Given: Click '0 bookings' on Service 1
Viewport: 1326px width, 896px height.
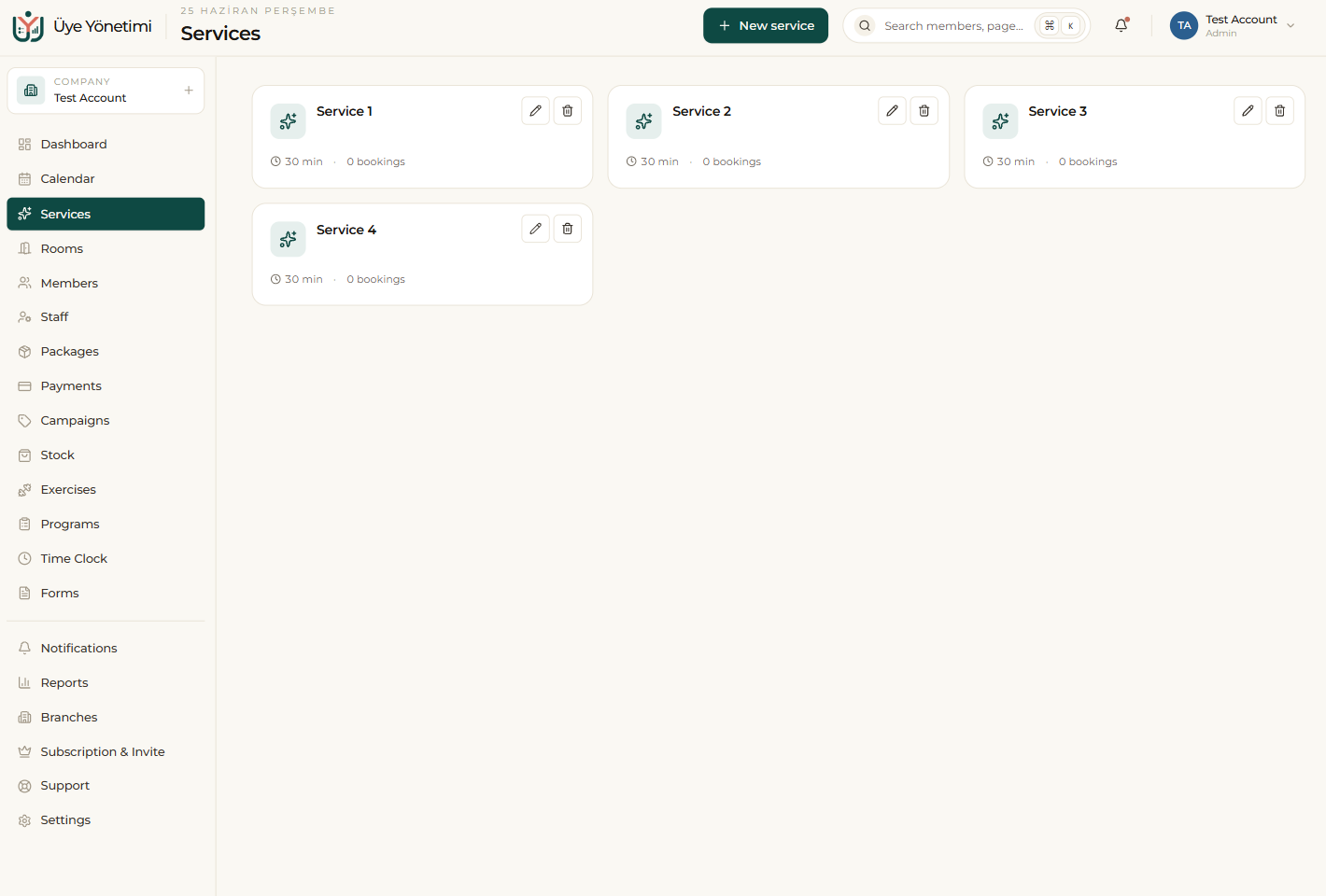Looking at the screenshot, I should [x=376, y=161].
